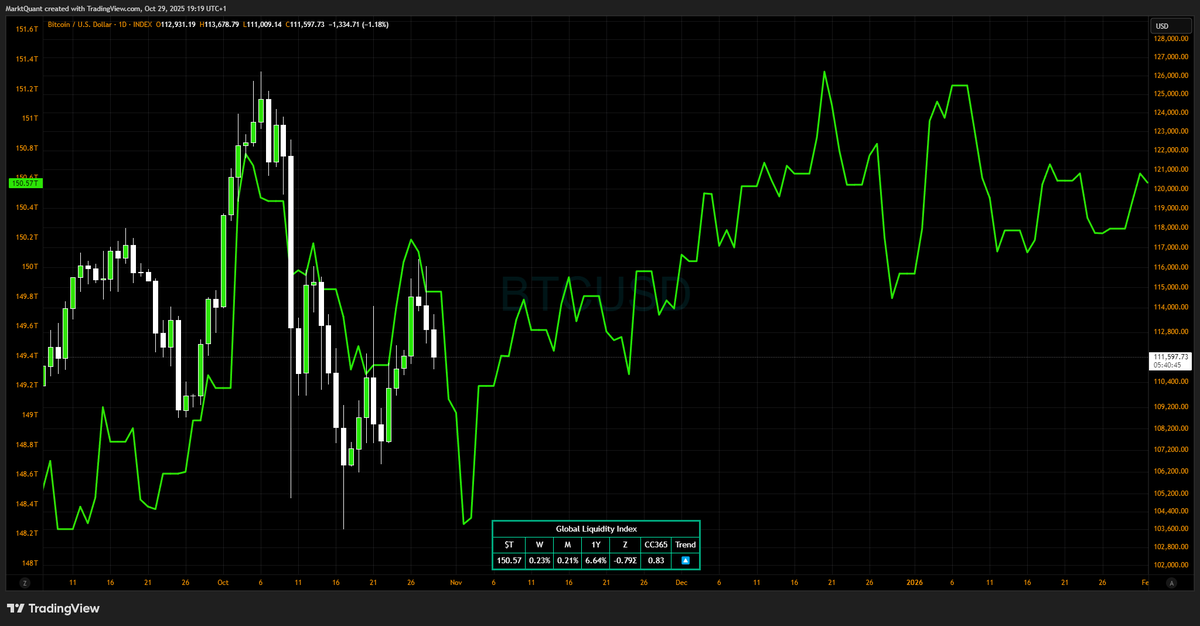Click the Dec label on time axis
The width and height of the screenshot is (1200, 626).
(x=681, y=581)
